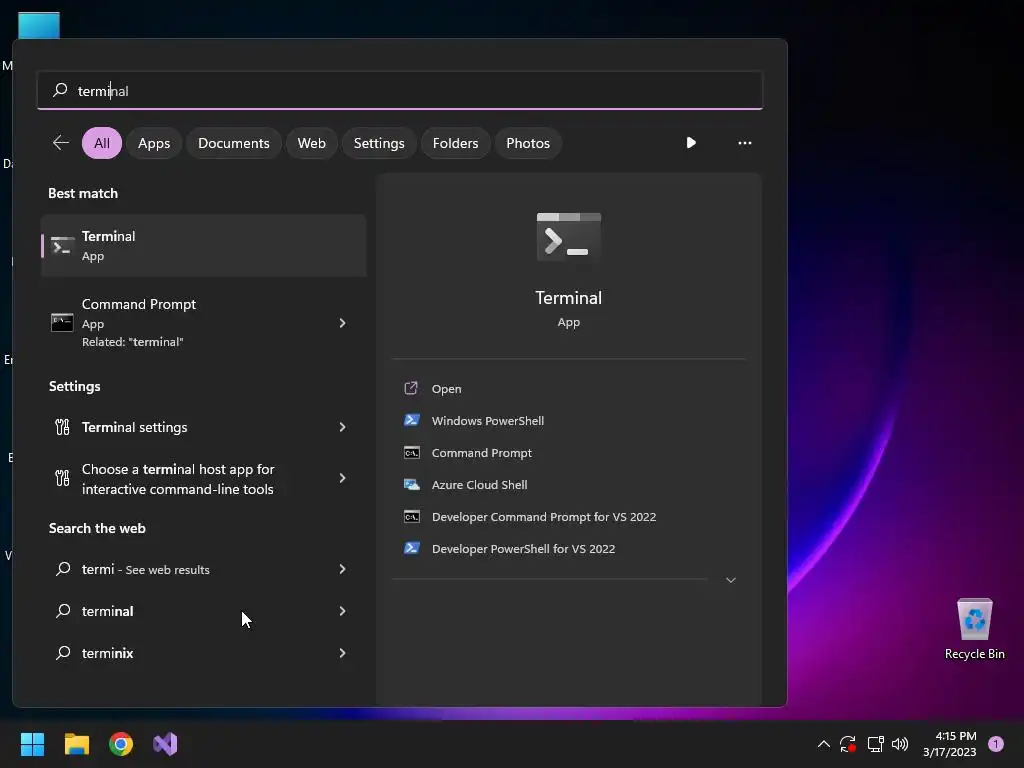Switch to the Apps filter tab
The height and width of the screenshot is (768, 1024).
point(154,143)
